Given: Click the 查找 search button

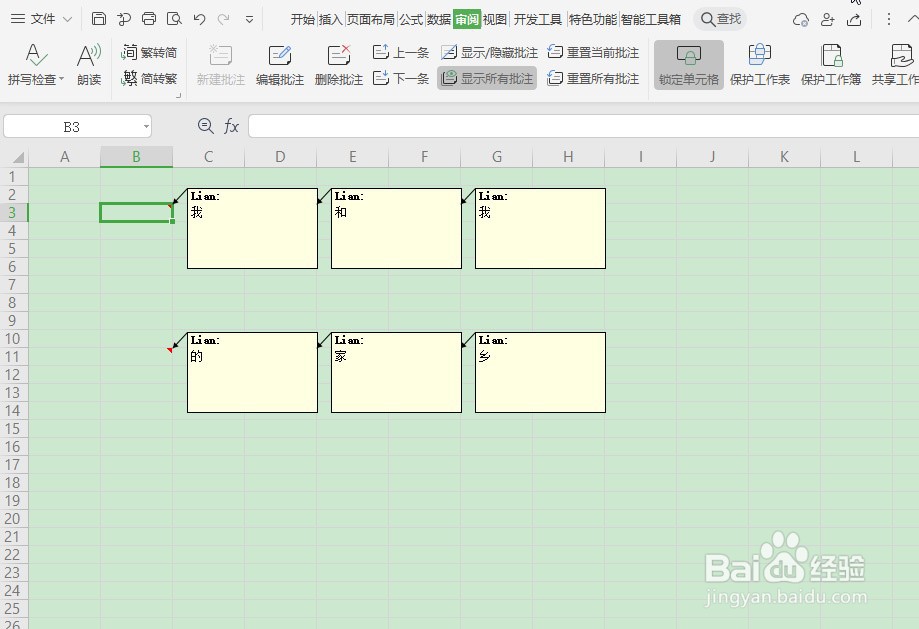Looking at the screenshot, I should click(x=721, y=19).
